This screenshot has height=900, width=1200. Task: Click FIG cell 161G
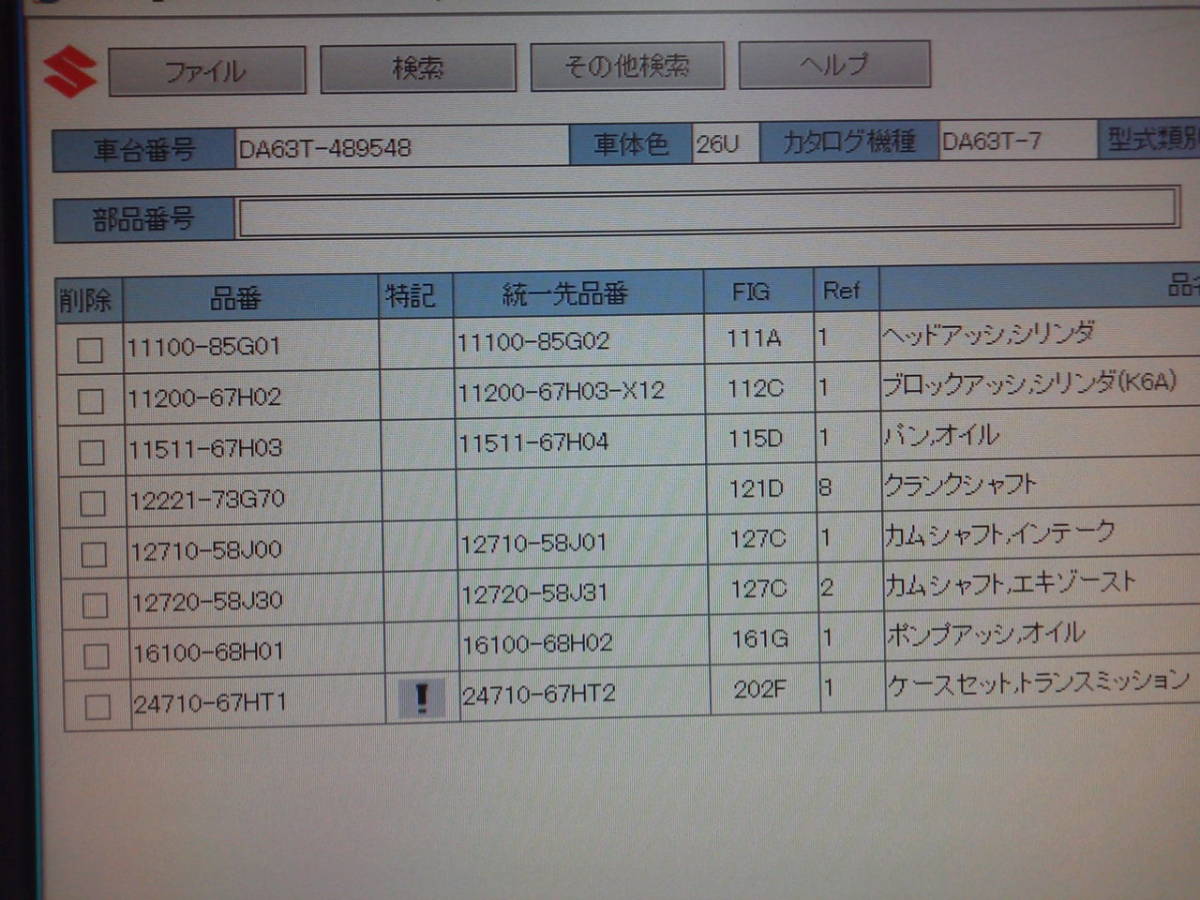pos(760,638)
